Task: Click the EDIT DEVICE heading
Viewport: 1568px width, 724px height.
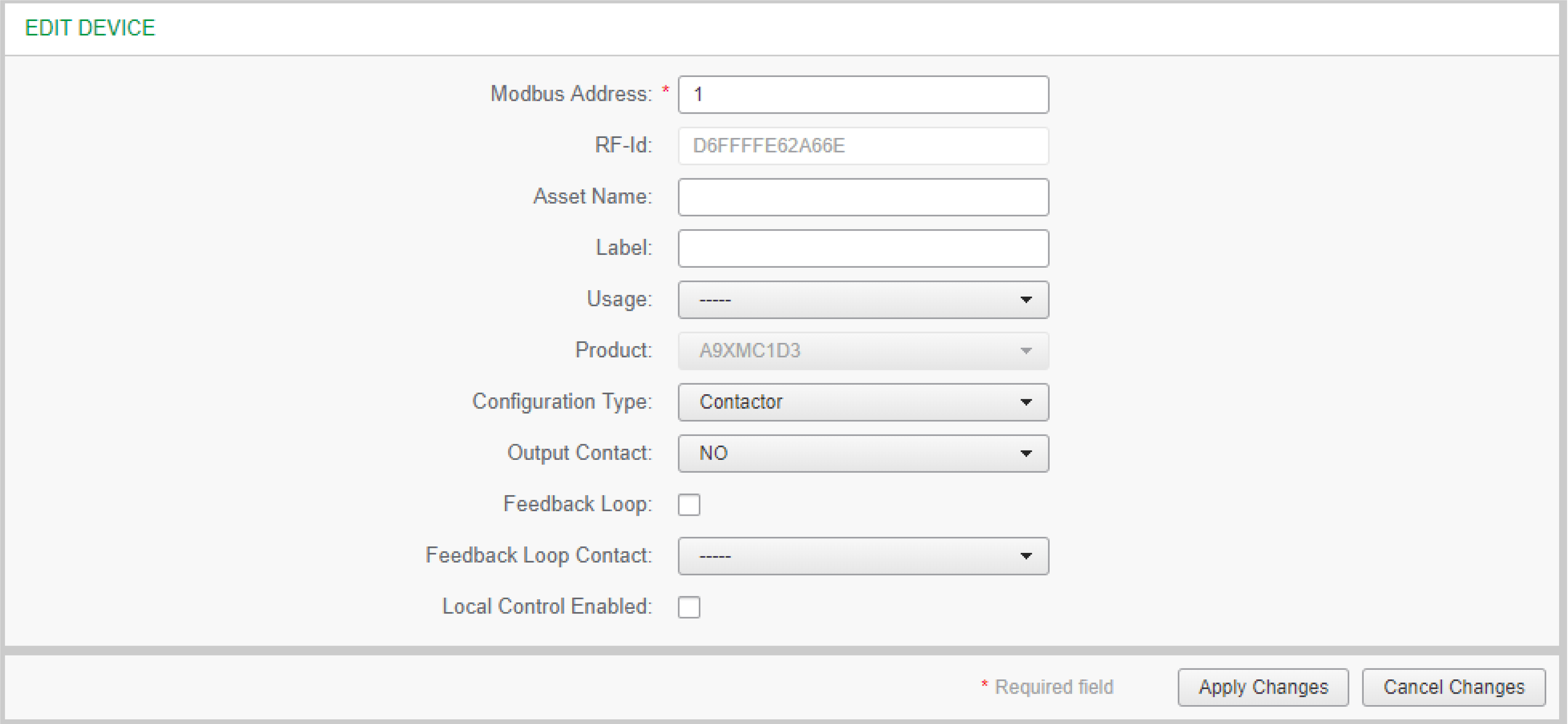Action: point(90,28)
